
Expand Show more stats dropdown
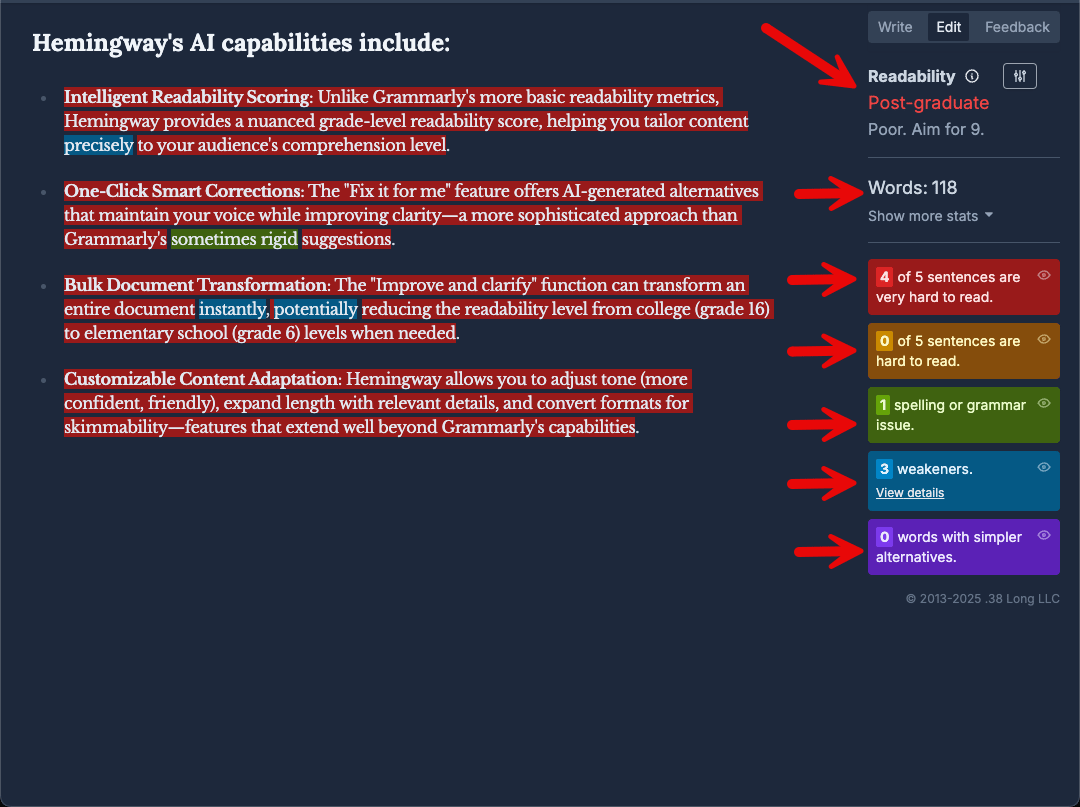click(930, 216)
